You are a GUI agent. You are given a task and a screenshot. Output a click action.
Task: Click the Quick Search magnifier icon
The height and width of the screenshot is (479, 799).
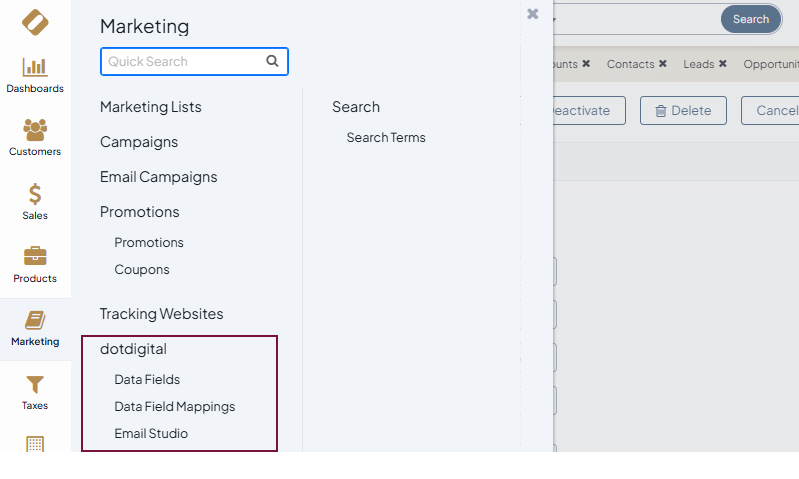coord(272,61)
